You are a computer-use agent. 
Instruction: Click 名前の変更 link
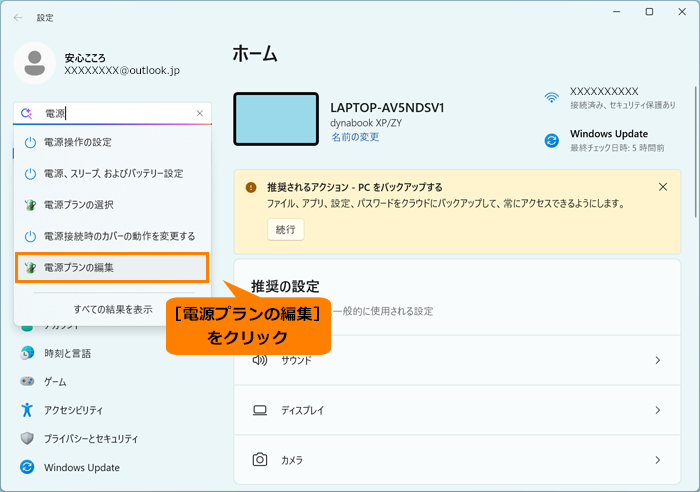click(x=355, y=137)
